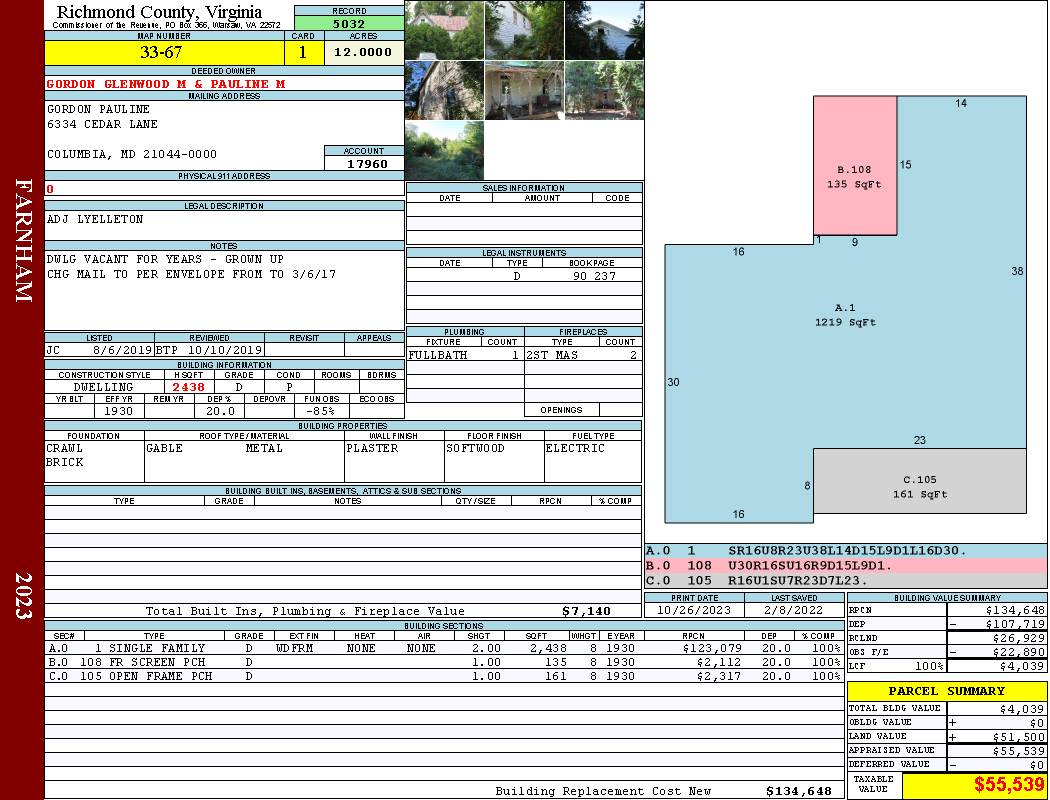Click note DWLG VACANT FOR YEARS - GROWN UP
Viewport: 1050px width, 800px height.
(x=165, y=259)
